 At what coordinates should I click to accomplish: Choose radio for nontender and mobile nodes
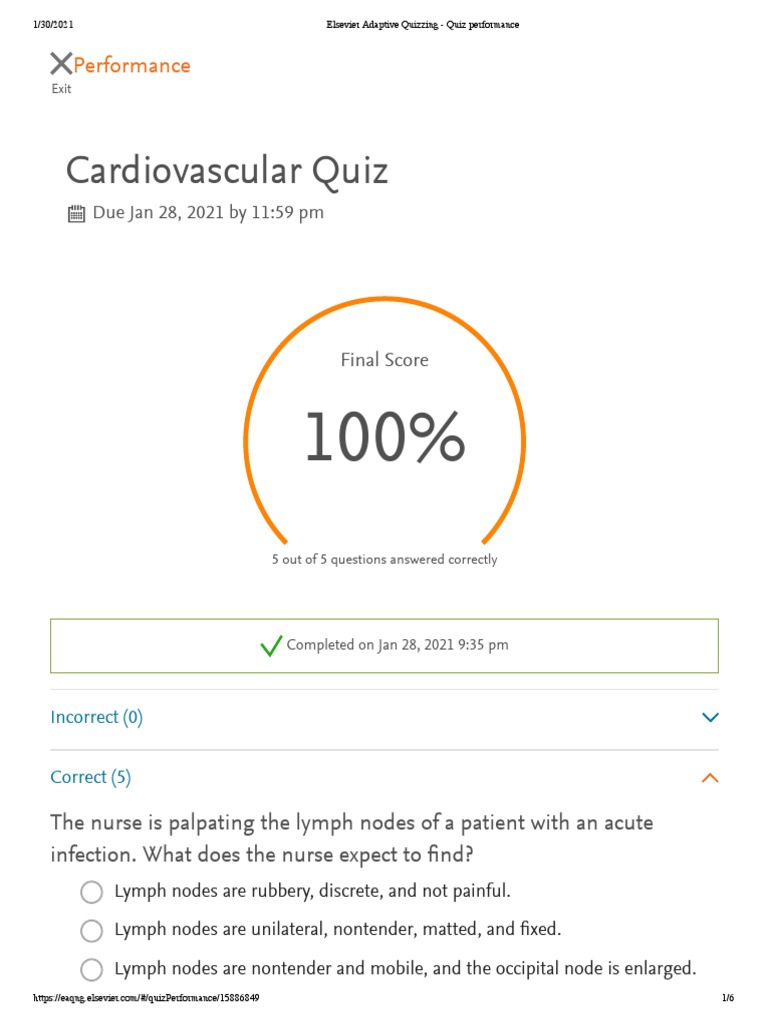pyautogui.click(x=91, y=970)
